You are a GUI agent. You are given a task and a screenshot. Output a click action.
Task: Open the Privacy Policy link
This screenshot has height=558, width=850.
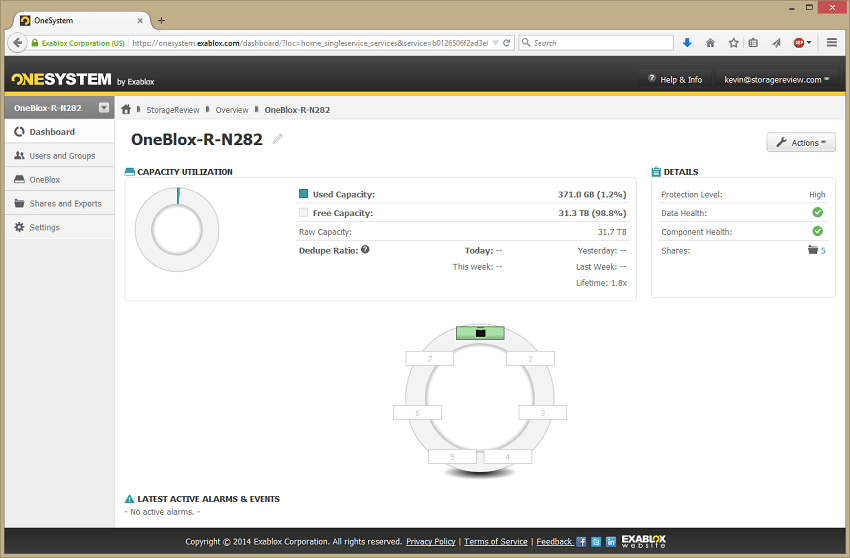(430, 541)
